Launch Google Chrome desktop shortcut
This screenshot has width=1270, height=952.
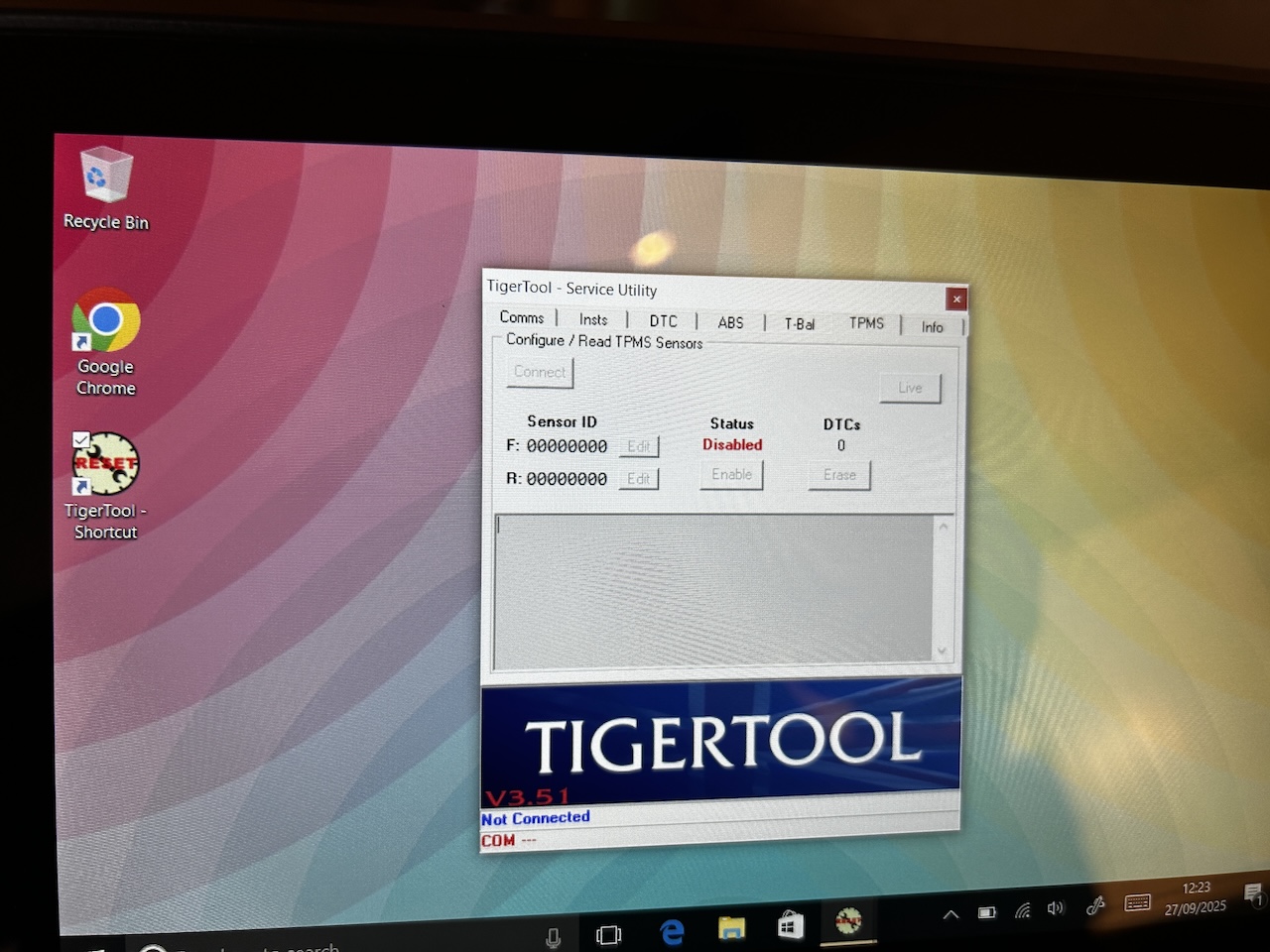(105, 322)
